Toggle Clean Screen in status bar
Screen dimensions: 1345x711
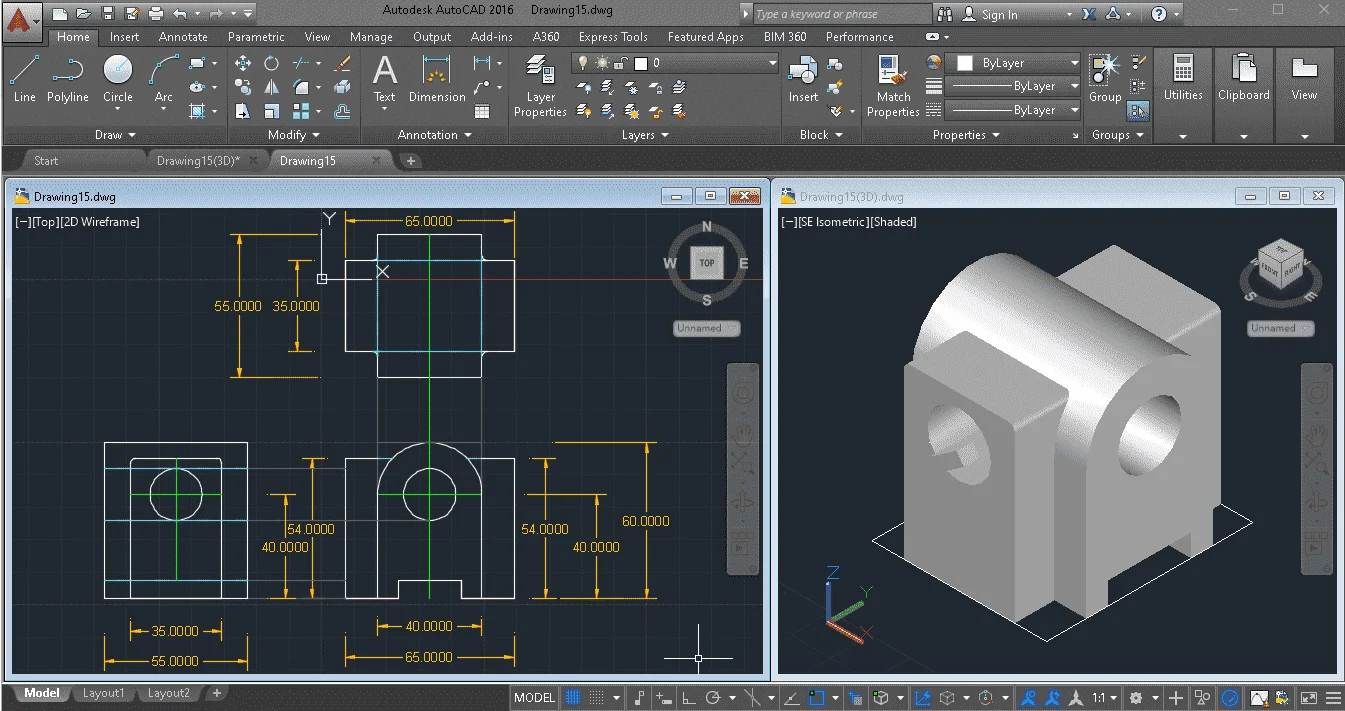click(1309, 698)
